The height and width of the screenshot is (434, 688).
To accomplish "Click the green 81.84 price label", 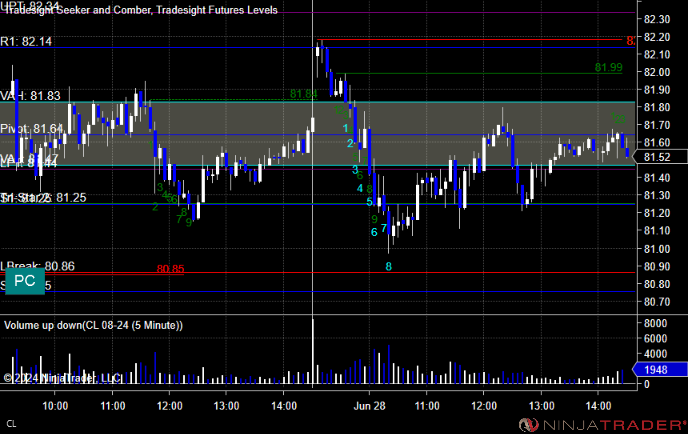I will point(303,94).
